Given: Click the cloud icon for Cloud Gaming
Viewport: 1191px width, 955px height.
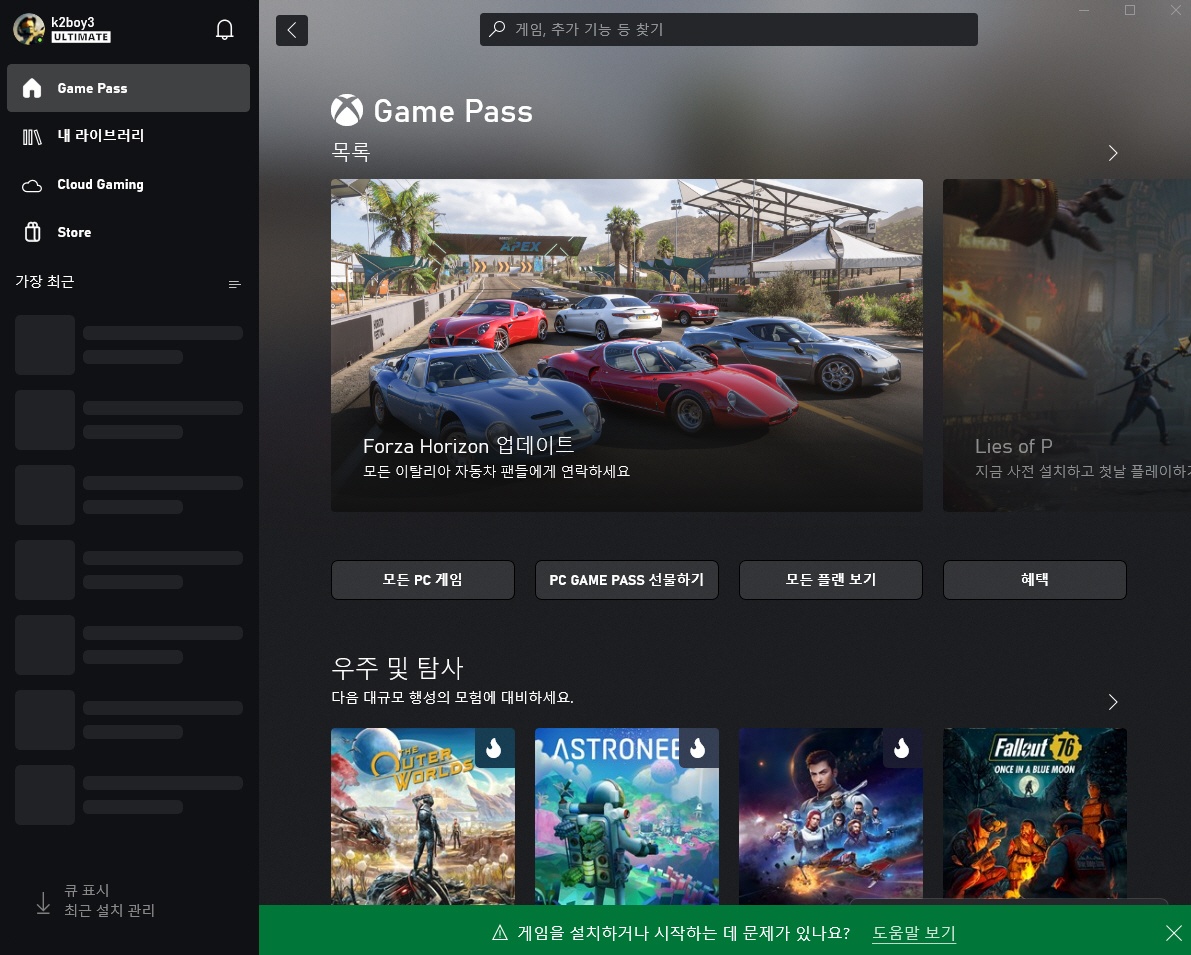Looking at the screenshot, I should (x=32, y=185).
